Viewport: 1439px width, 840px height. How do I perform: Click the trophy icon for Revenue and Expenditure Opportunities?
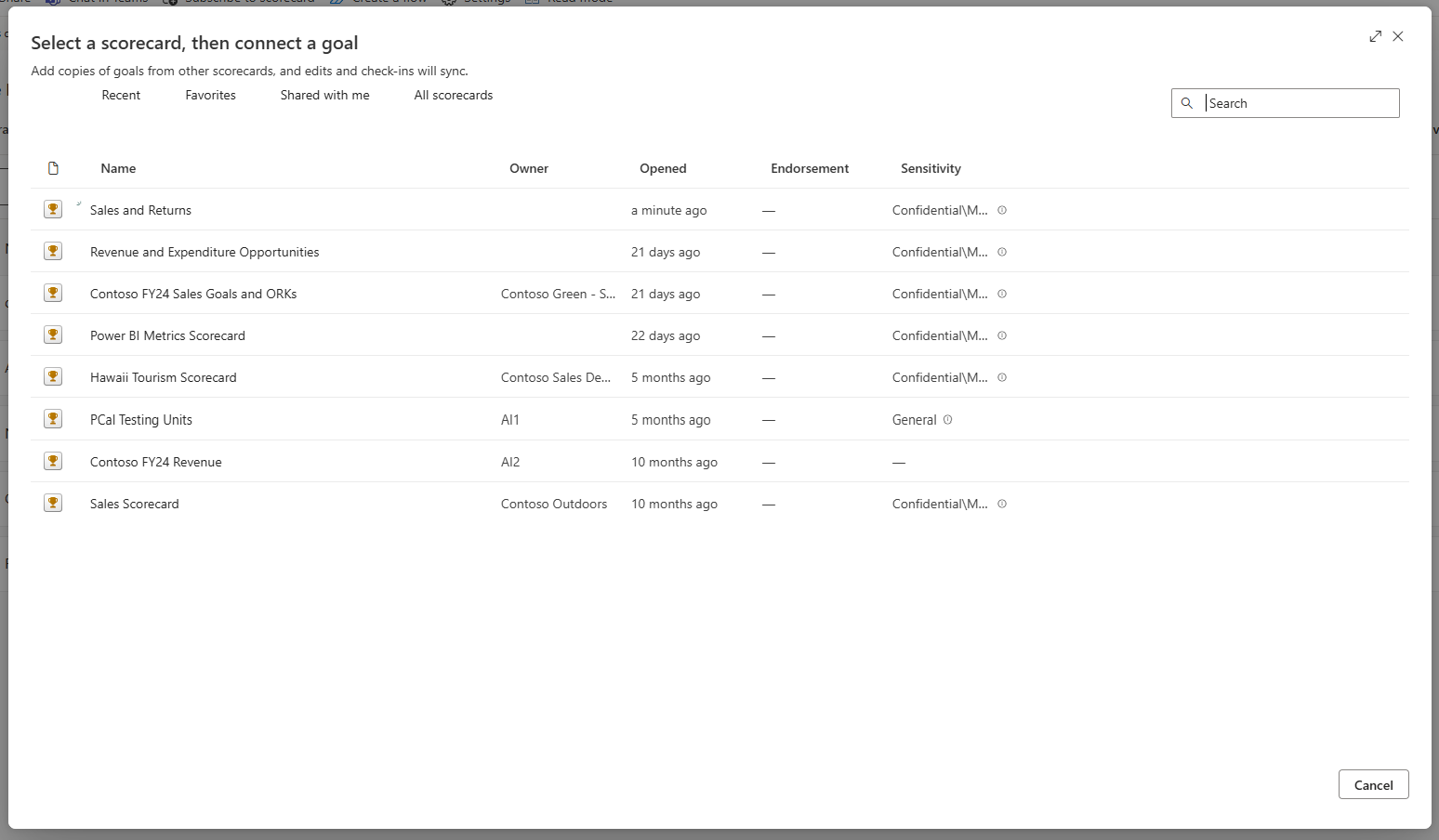53,251
